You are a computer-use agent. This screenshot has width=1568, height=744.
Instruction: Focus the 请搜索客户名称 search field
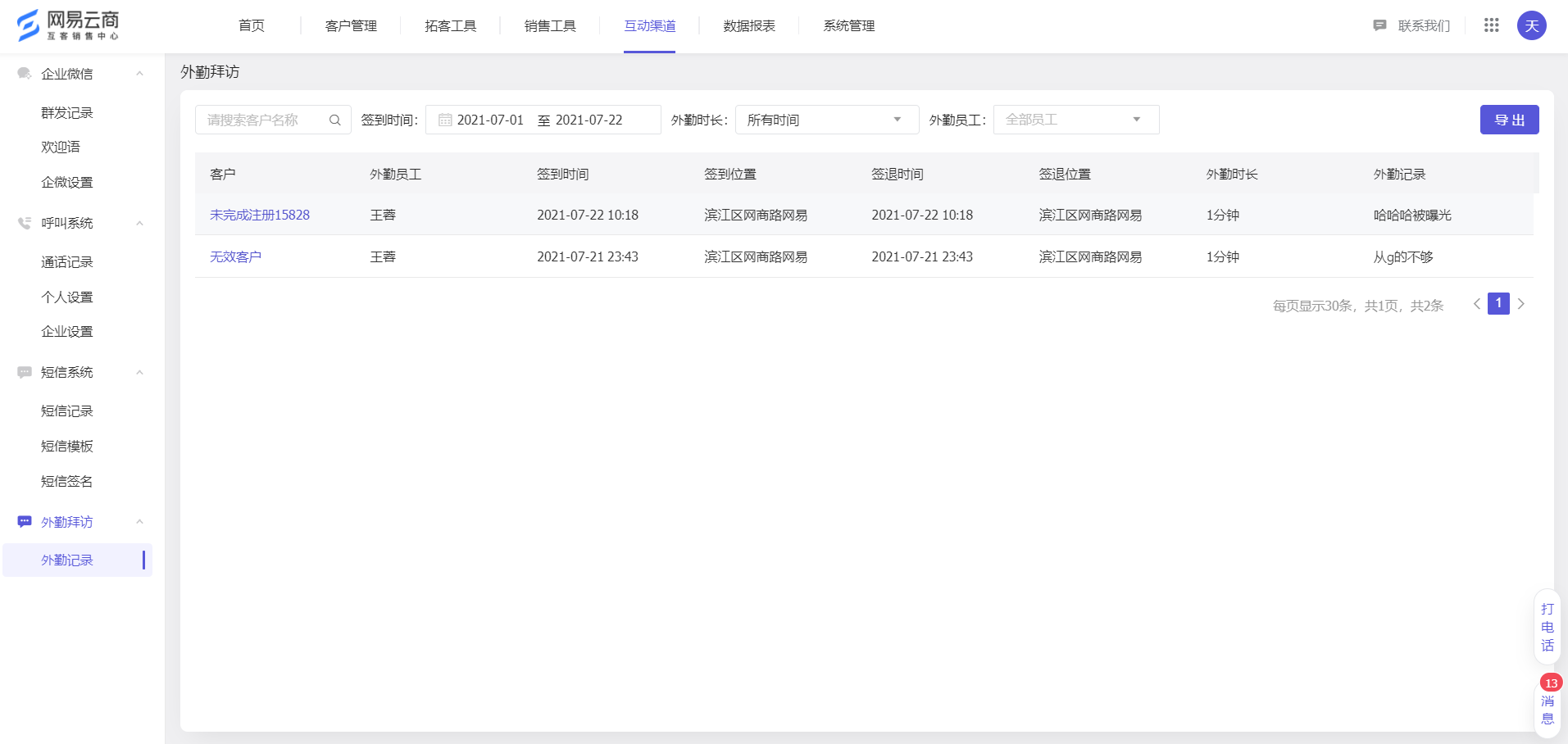tap(273, 120)
